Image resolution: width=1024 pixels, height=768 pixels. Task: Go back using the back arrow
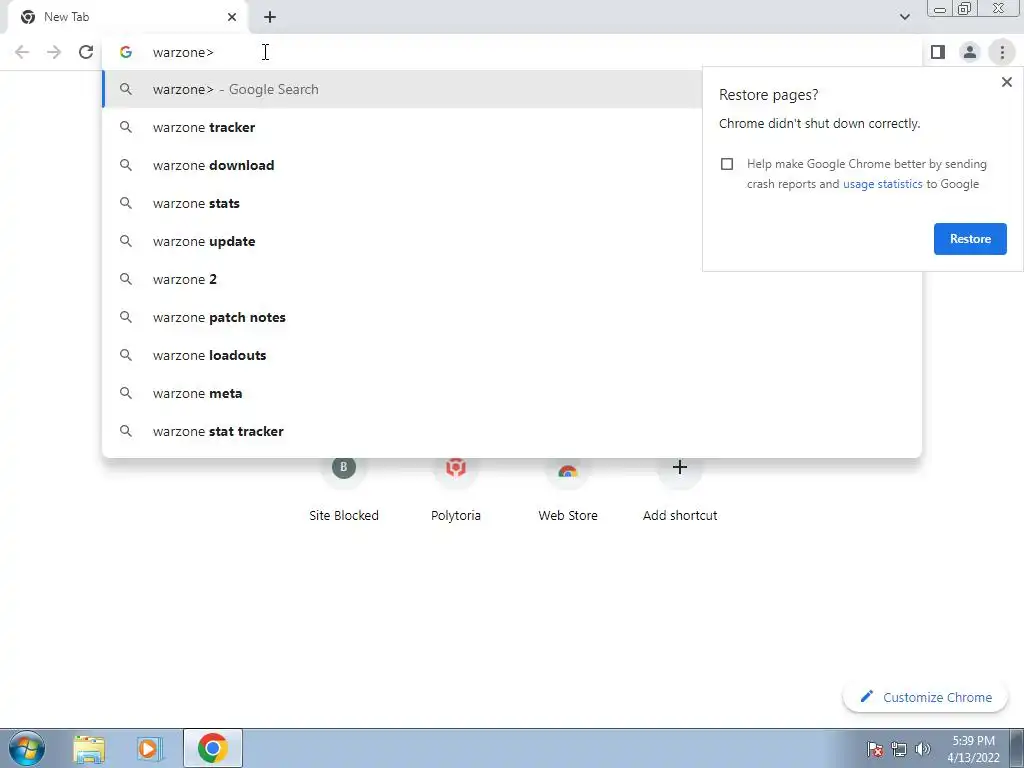pos(22,52)
